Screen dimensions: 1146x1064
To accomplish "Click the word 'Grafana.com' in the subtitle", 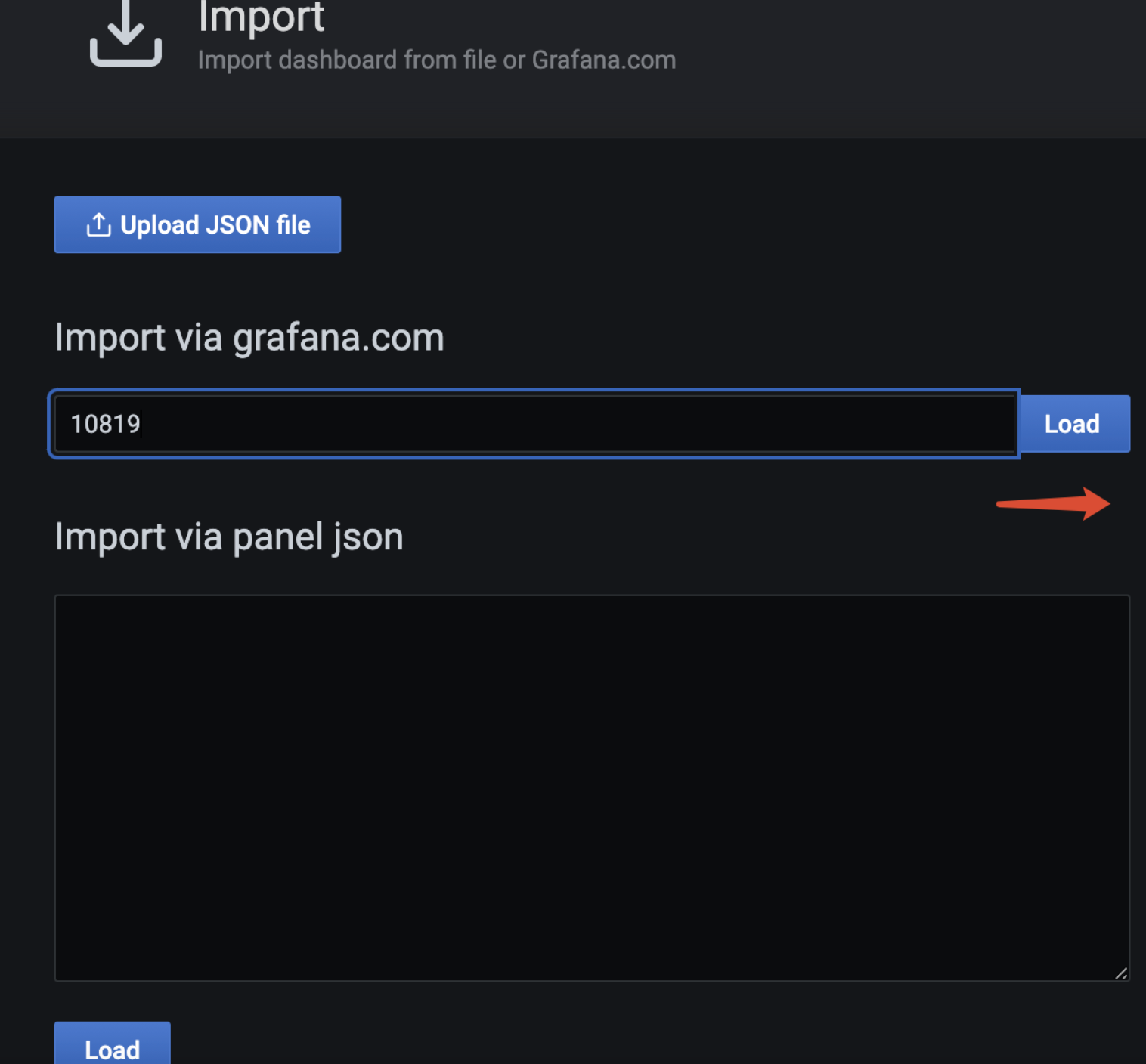I will pyautogui.click(x=603, y=60).
